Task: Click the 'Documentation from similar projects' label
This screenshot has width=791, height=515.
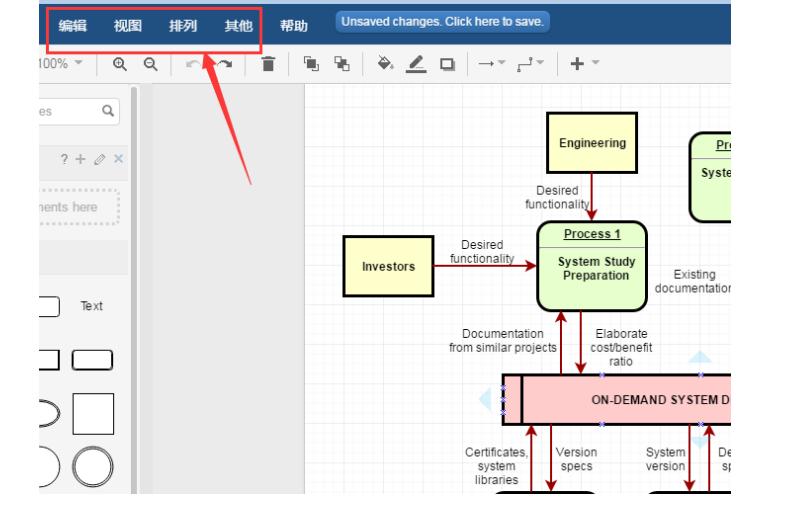Action: [x=503, y=340]
